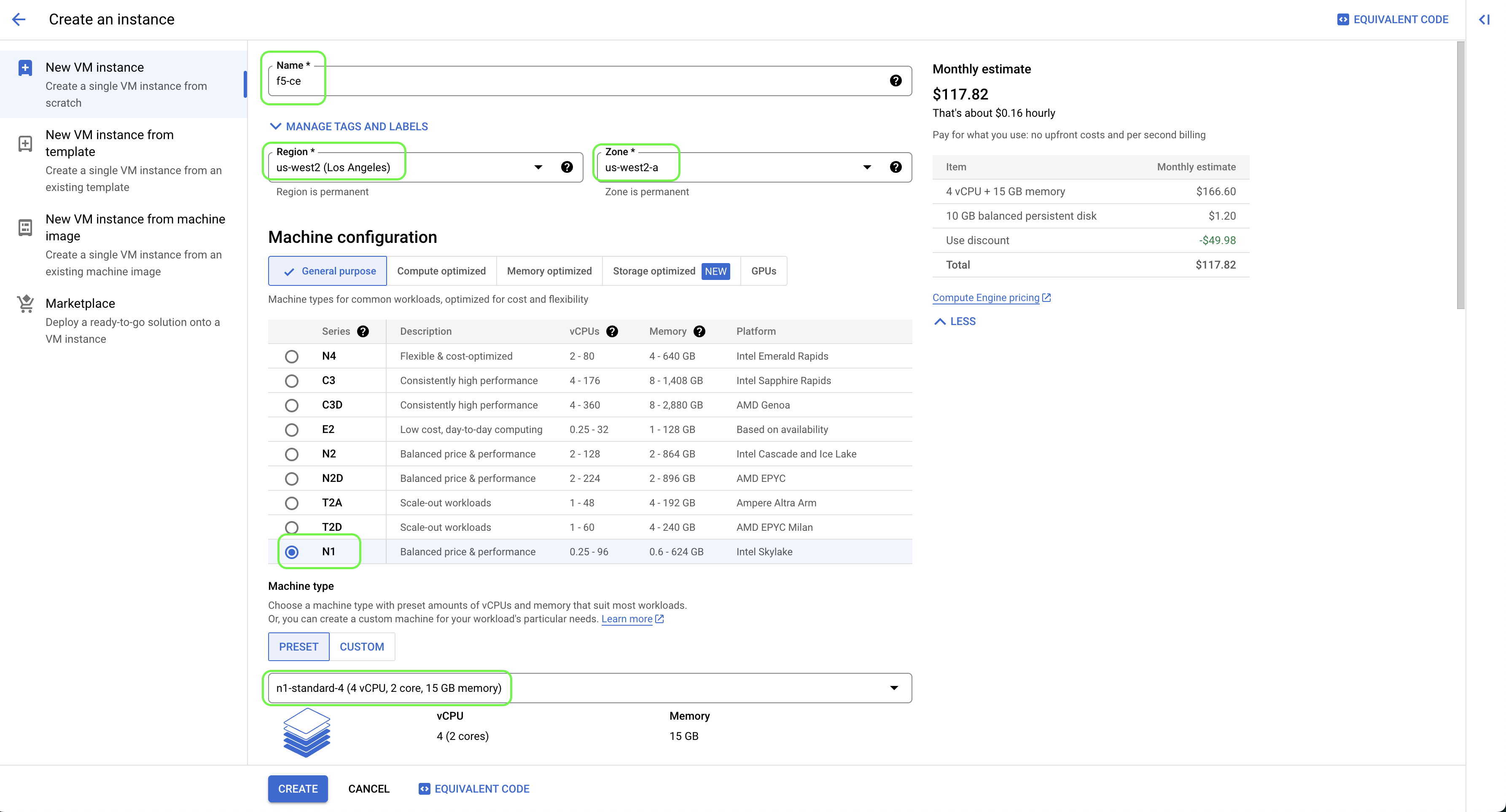Click the instance Name input field
1506x812 pixels.
pyautogui.click(x=585, y=81)
